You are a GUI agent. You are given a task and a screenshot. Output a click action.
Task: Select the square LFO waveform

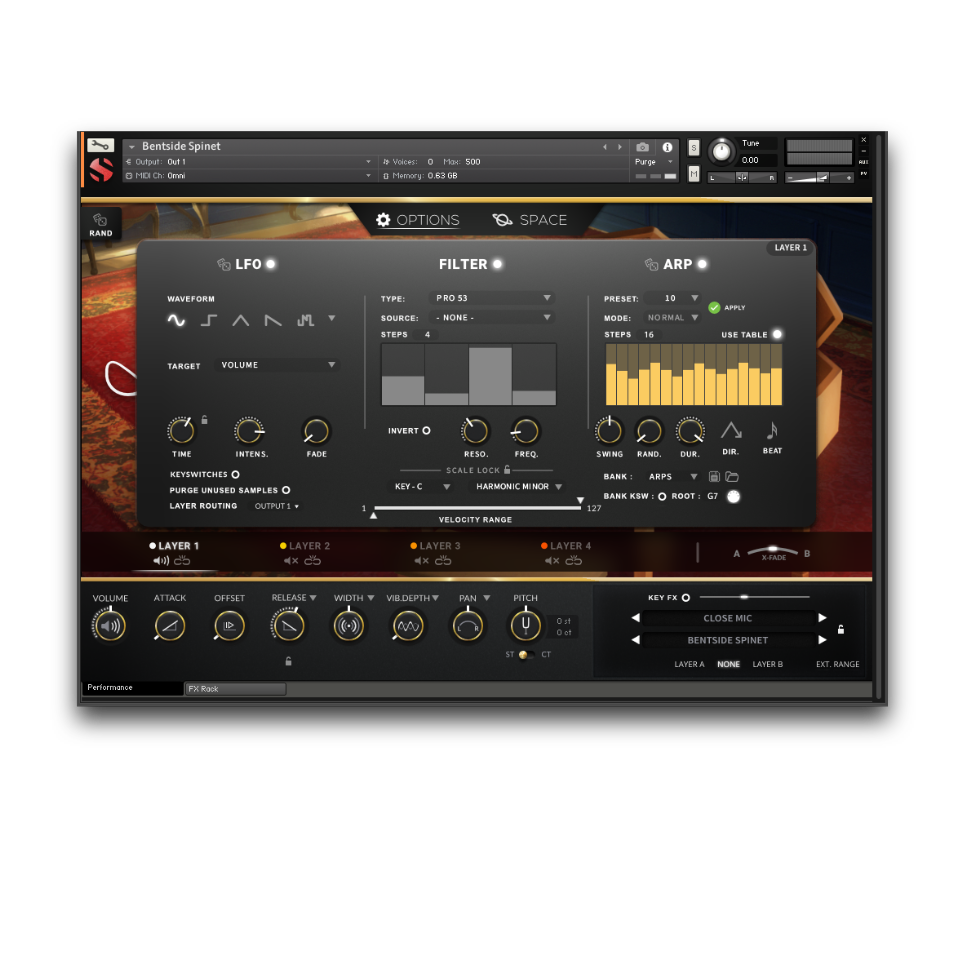pos(207,320)
